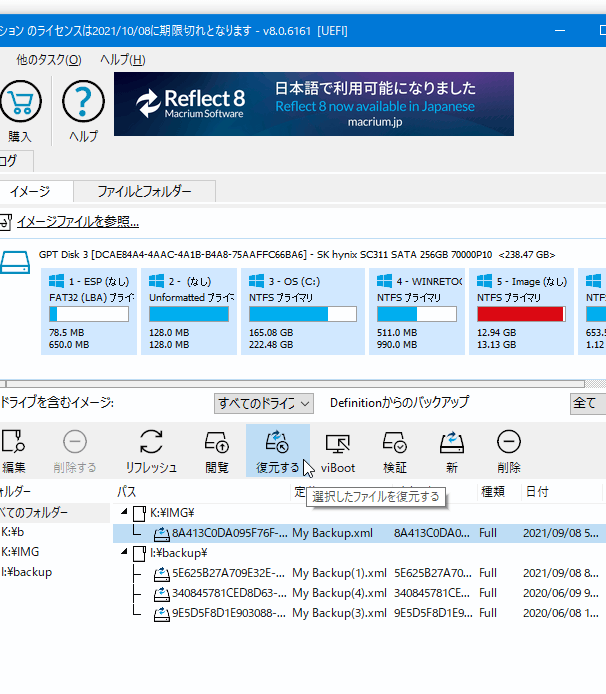The height and width of the screenshot is (694, 606).
Task: Click the GPT Disk 3 drive icon
Action: point(15,262)
